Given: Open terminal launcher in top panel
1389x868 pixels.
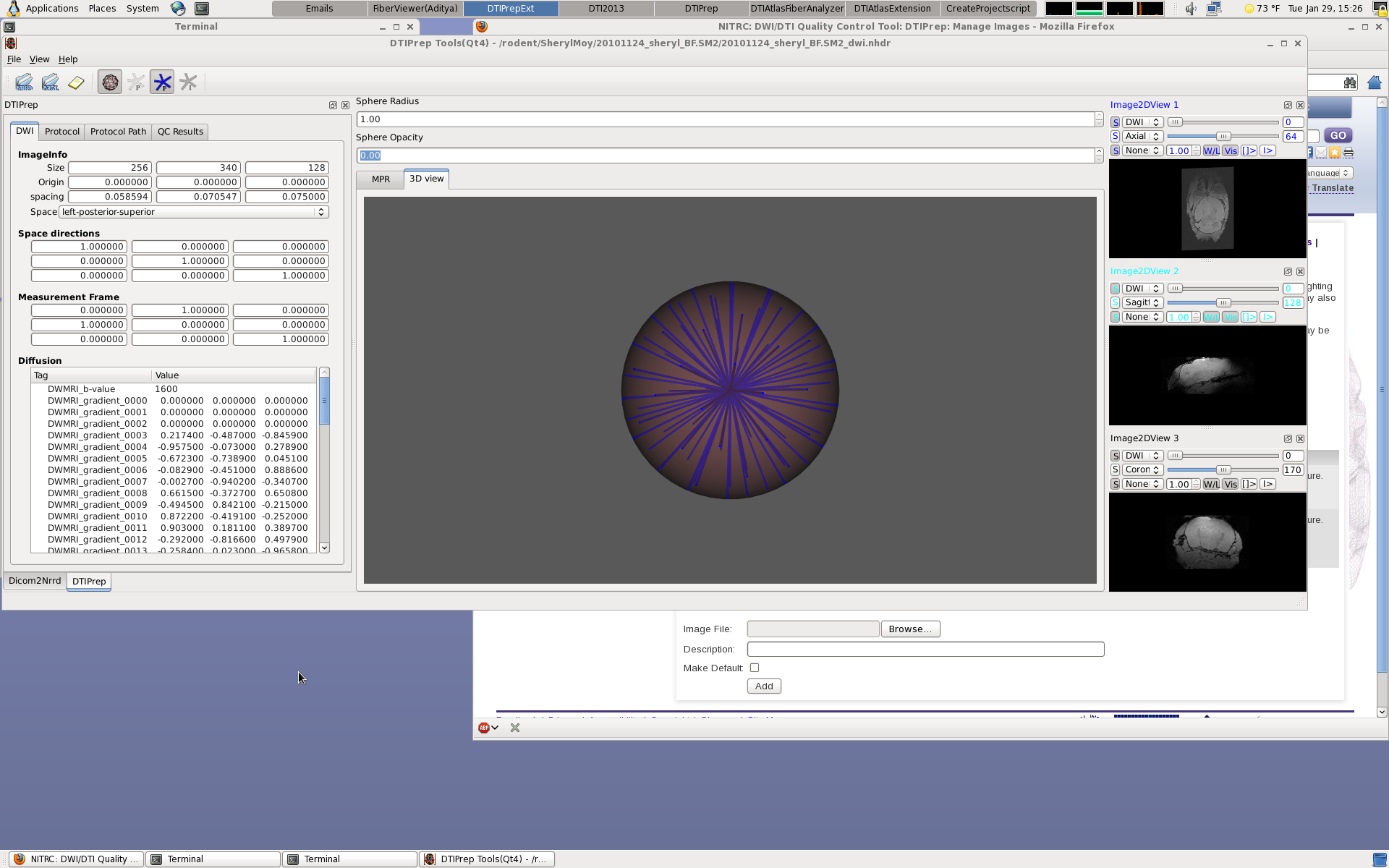Looking at the screenshot, I should pos(202,9).
